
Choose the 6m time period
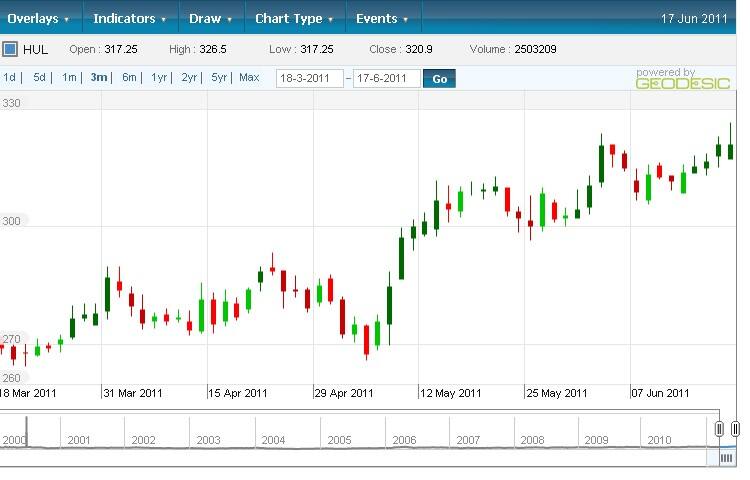click(x=129, y=78)
